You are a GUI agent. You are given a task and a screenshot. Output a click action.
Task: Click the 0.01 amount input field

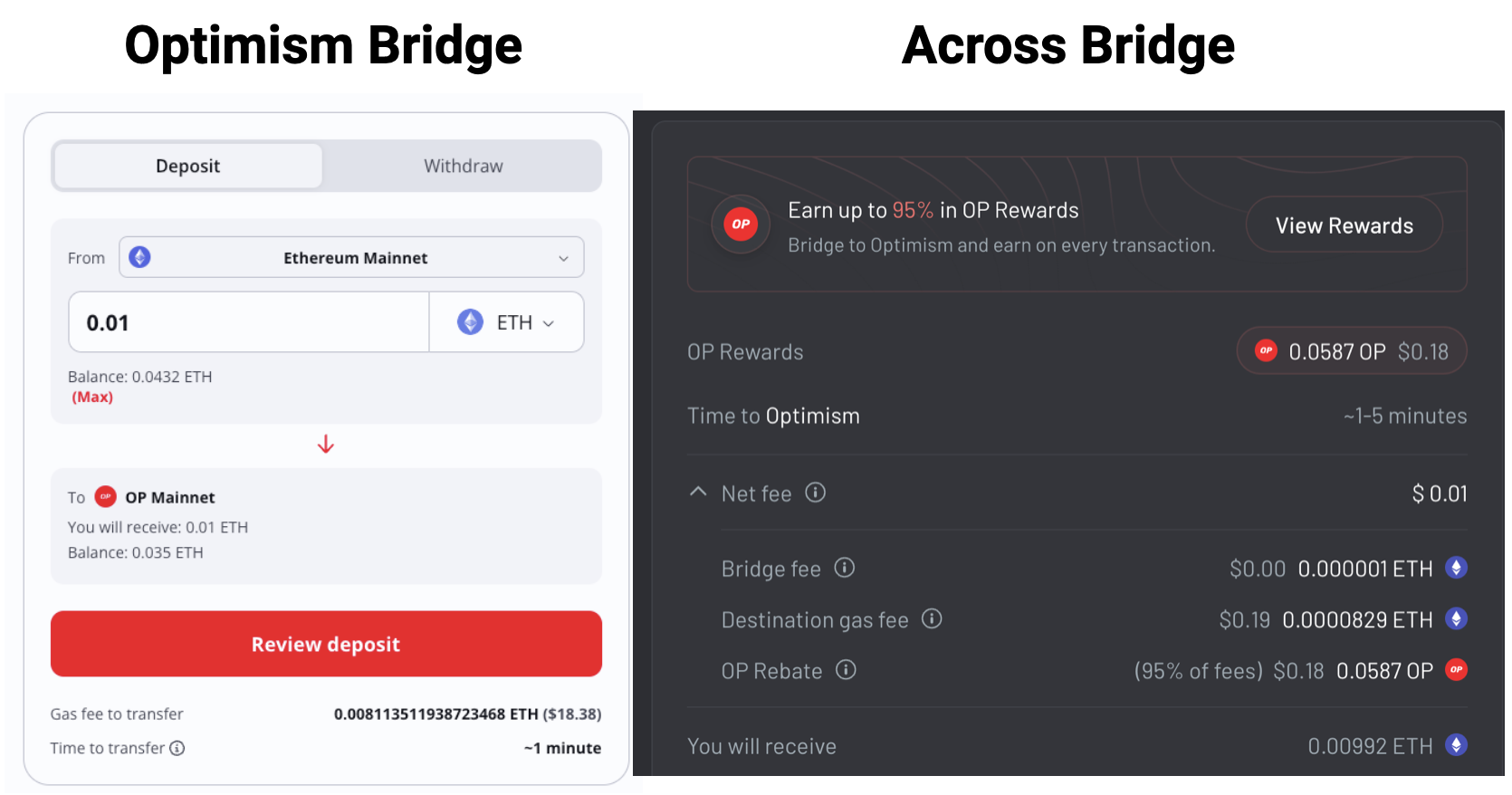tap(248, 322)
